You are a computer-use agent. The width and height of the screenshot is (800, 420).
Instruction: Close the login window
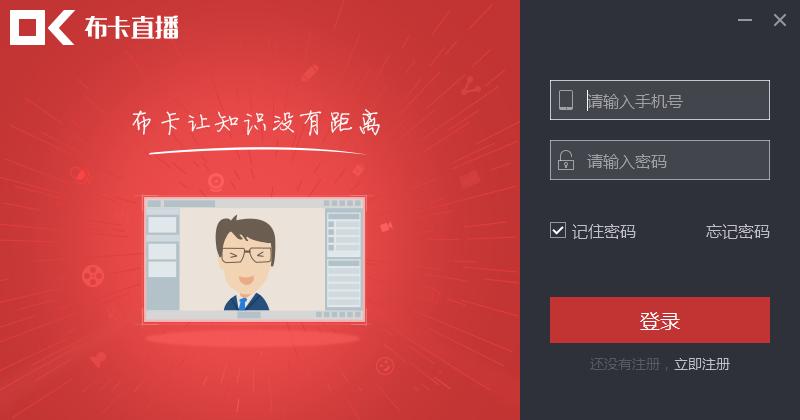pos(780,20)
